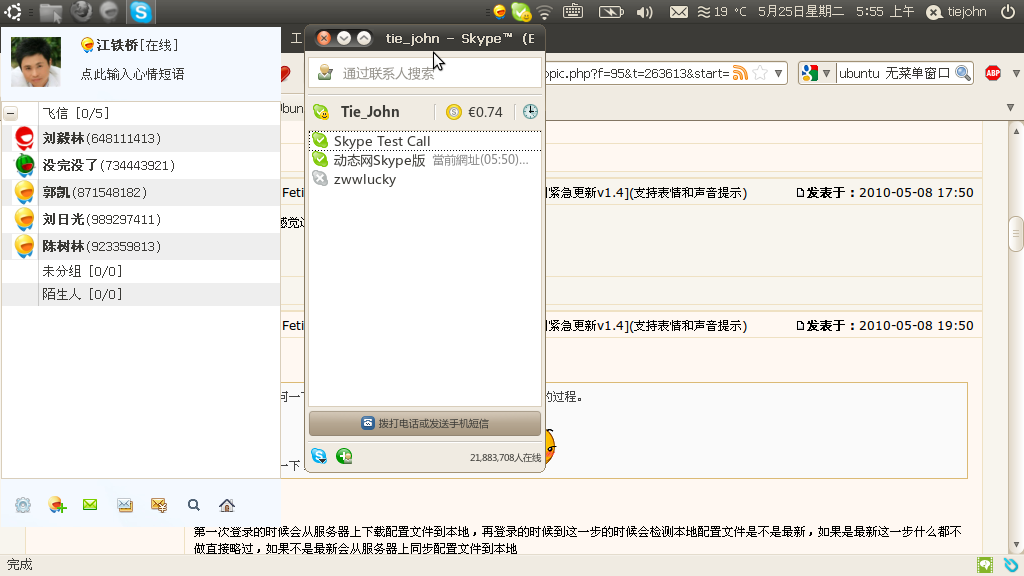The height and width of the screenshot is (576, 1024).
Task: Click the envelope with yen symbol icon
Action: click(159, 505)
